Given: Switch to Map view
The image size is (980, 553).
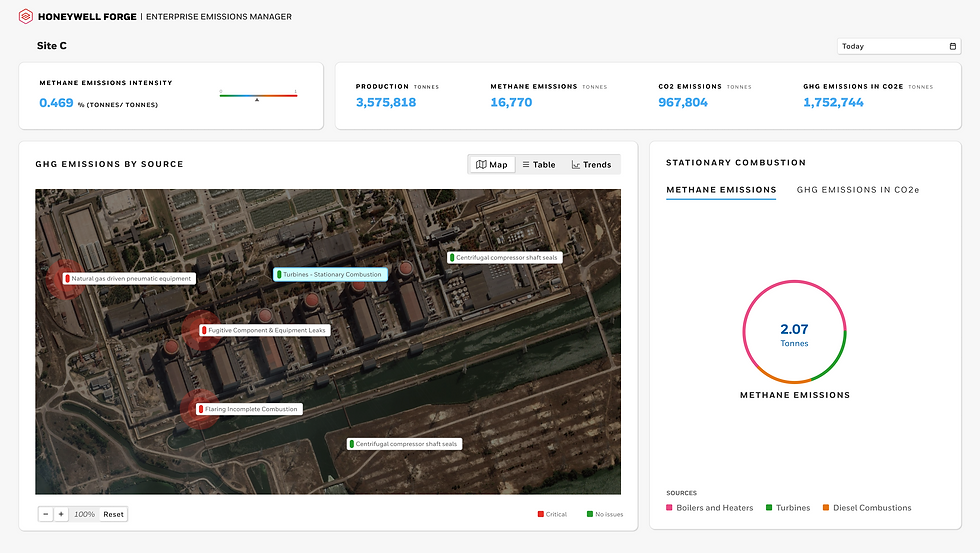Looking at the screenshot, I should pyautogui.click(x=492, y=164).
